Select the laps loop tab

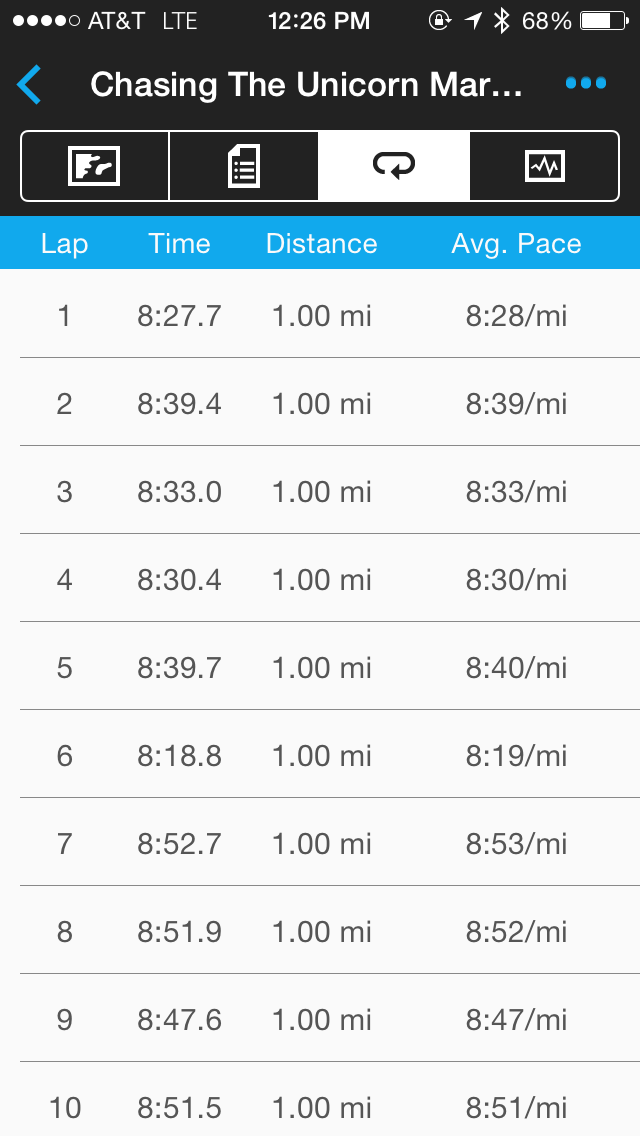click(394, 166)
